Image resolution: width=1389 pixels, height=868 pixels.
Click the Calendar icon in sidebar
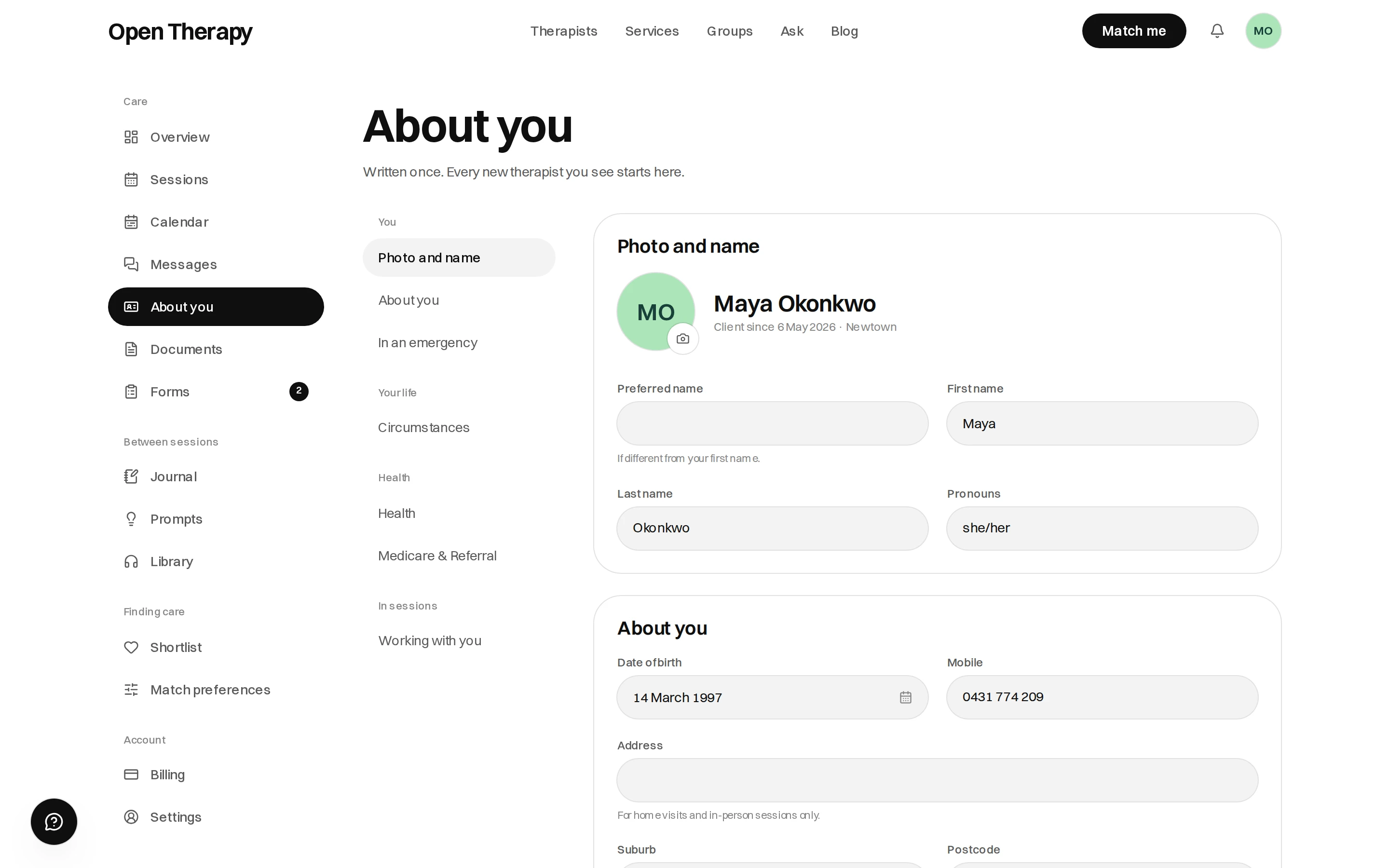click(x=131, y=222)
